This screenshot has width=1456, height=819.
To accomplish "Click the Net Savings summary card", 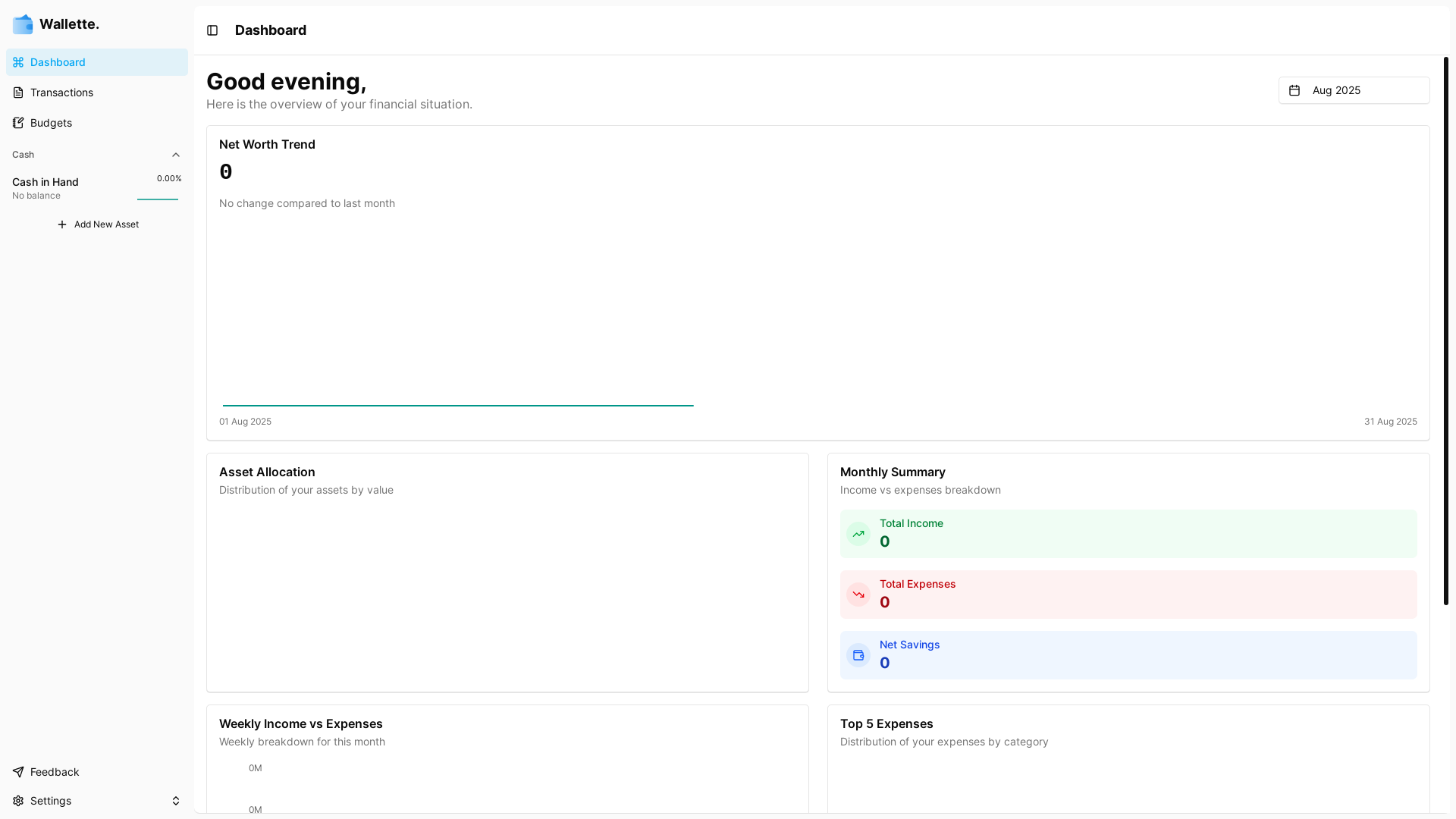I will [1128, 655].
